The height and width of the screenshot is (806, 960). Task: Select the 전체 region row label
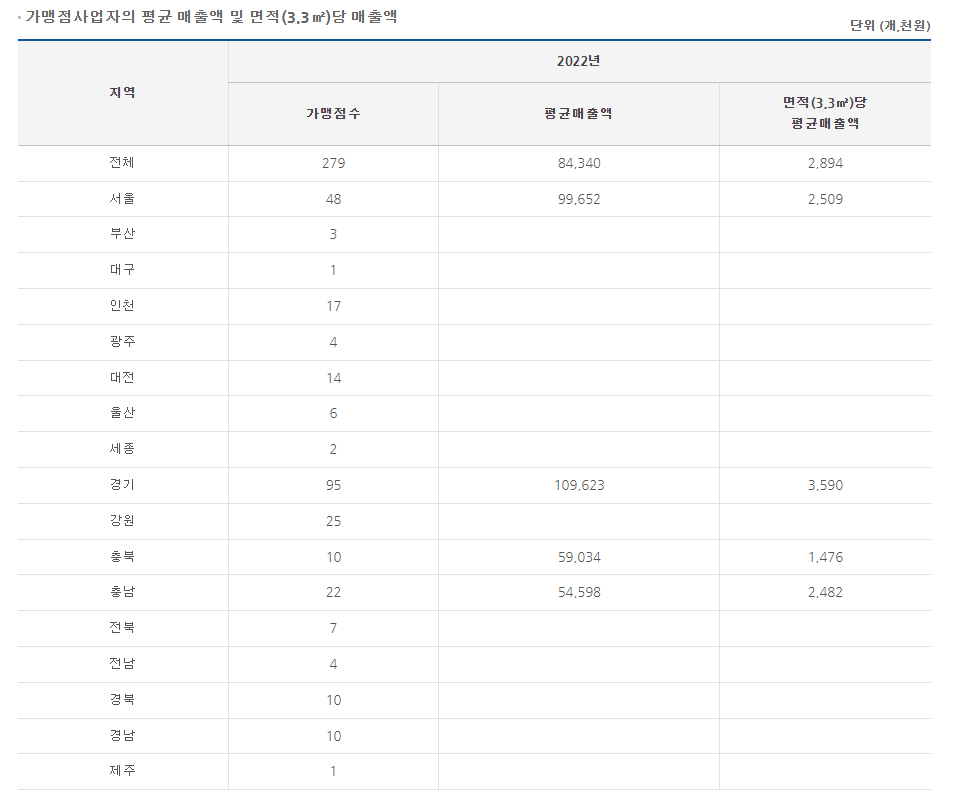click(122, 163)
